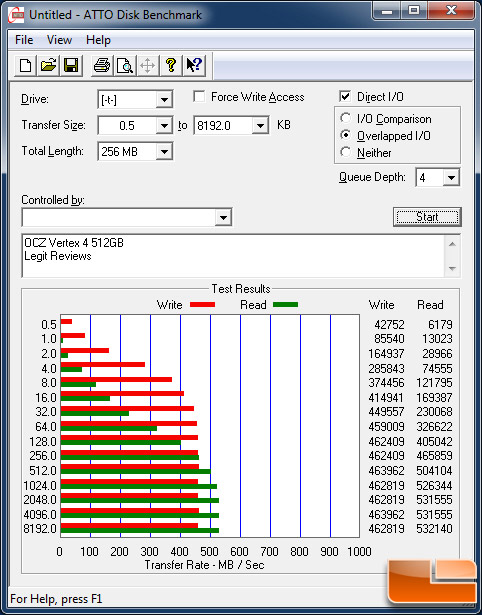This screenshot has height=615, width=482.
Task: Open Print Preview toolbar icon
Action: coord(125,65)
